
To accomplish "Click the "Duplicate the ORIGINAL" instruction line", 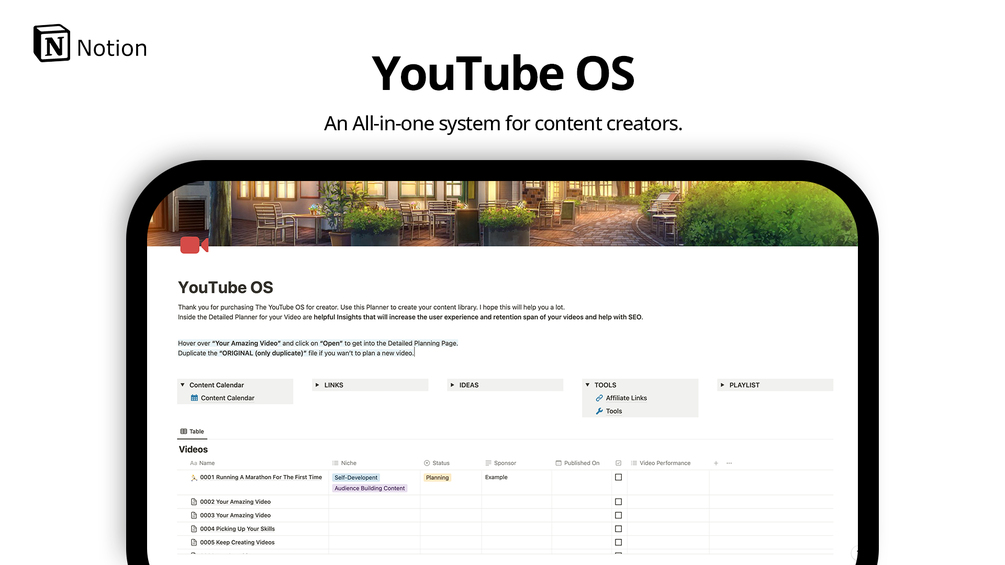I will point(296,353).
